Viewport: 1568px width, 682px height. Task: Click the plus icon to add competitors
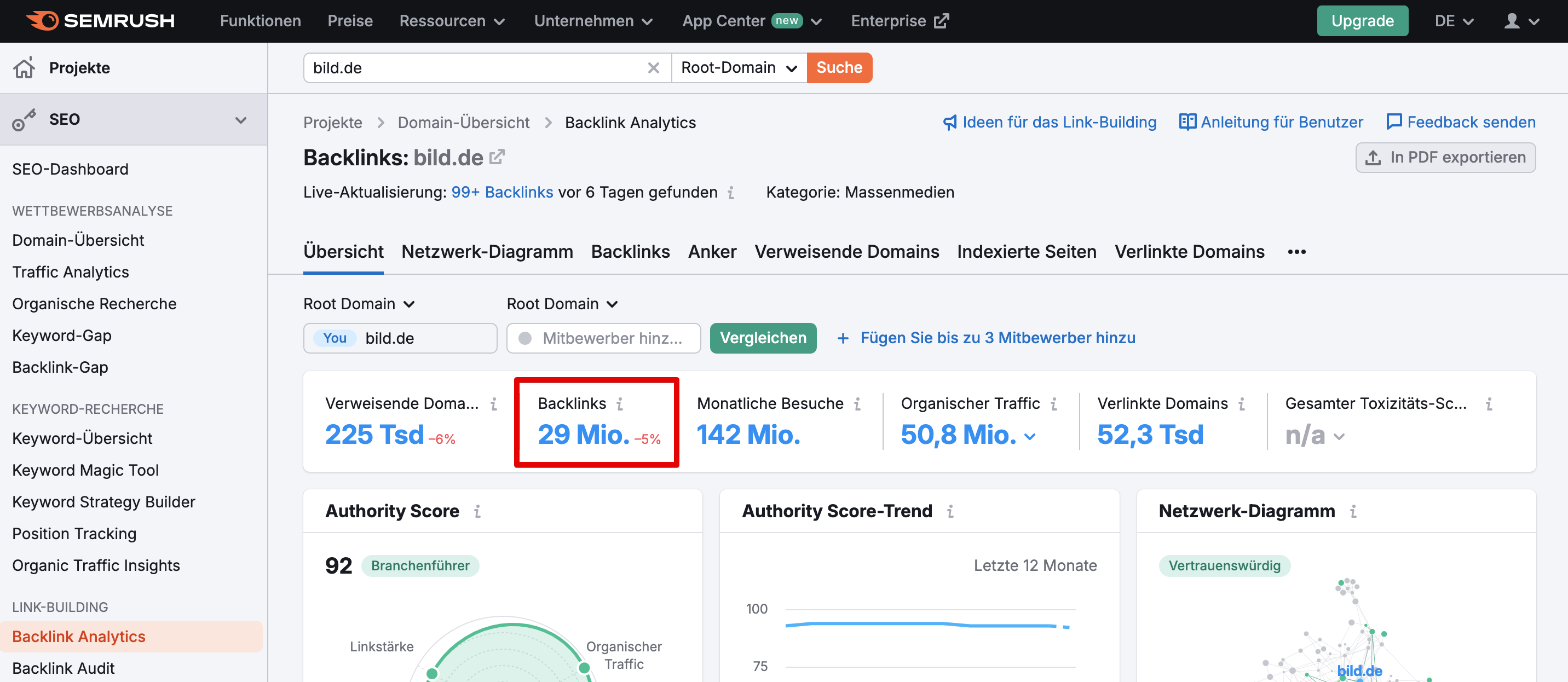[x=843, y=338]
